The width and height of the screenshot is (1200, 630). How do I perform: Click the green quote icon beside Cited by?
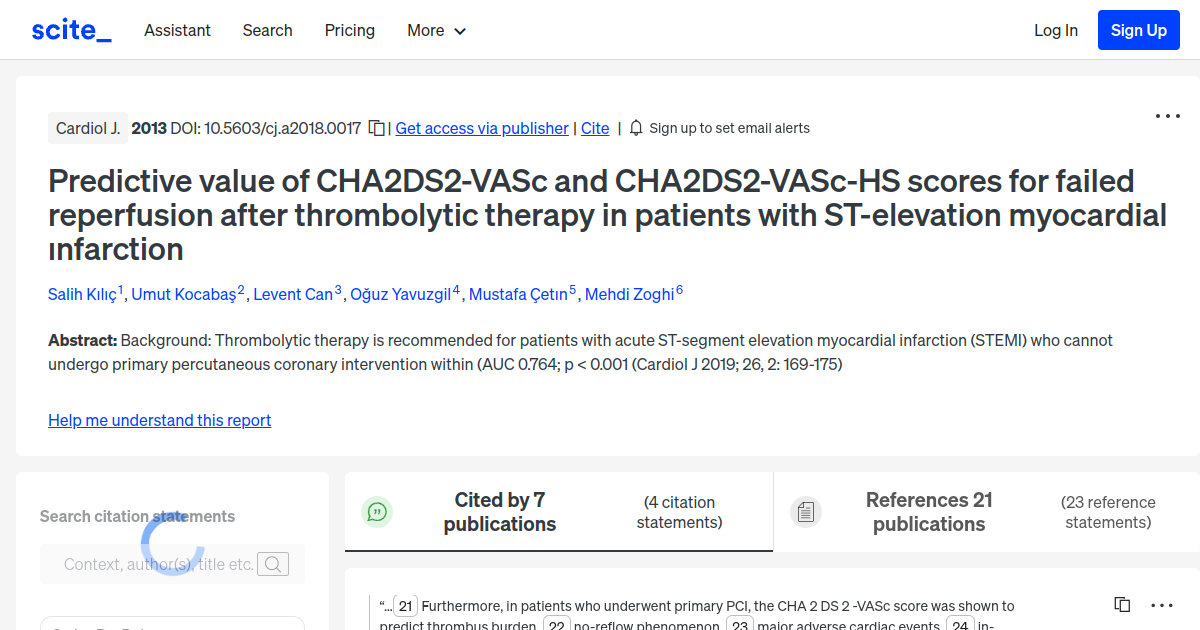[377, 511]
